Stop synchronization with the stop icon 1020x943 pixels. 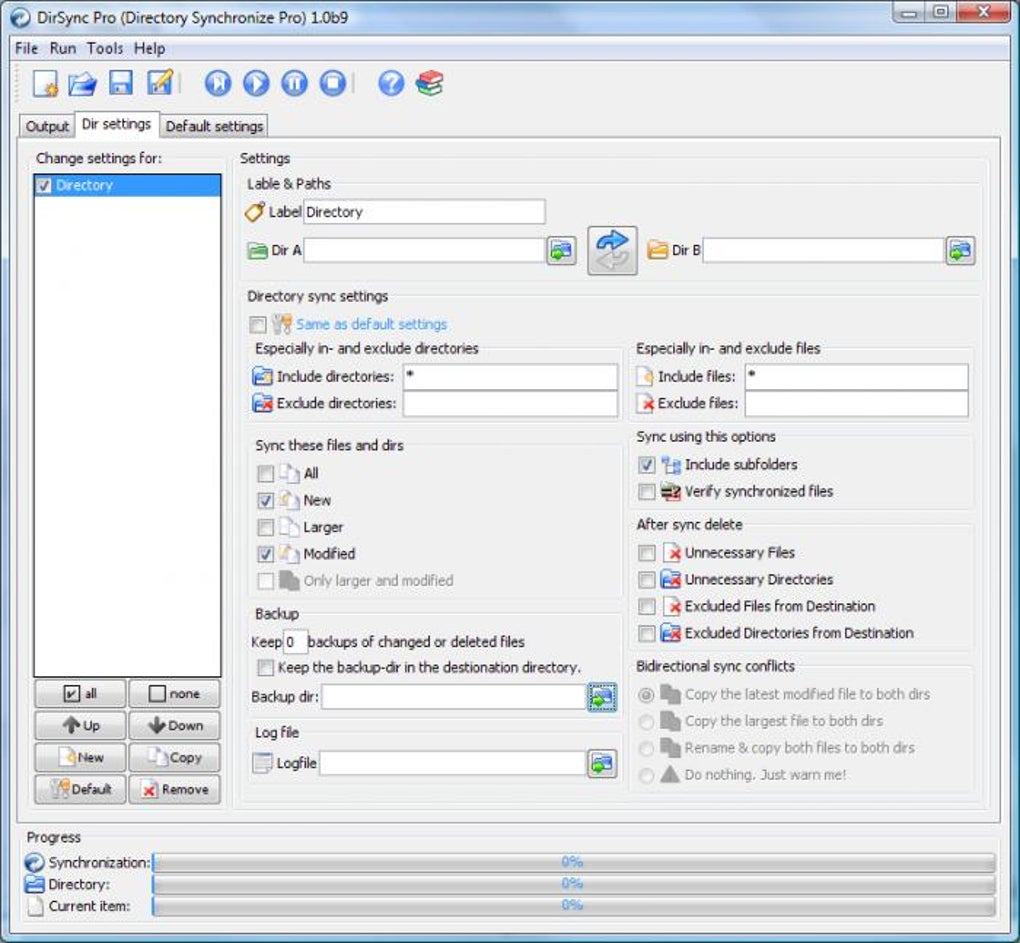(333, 83)
